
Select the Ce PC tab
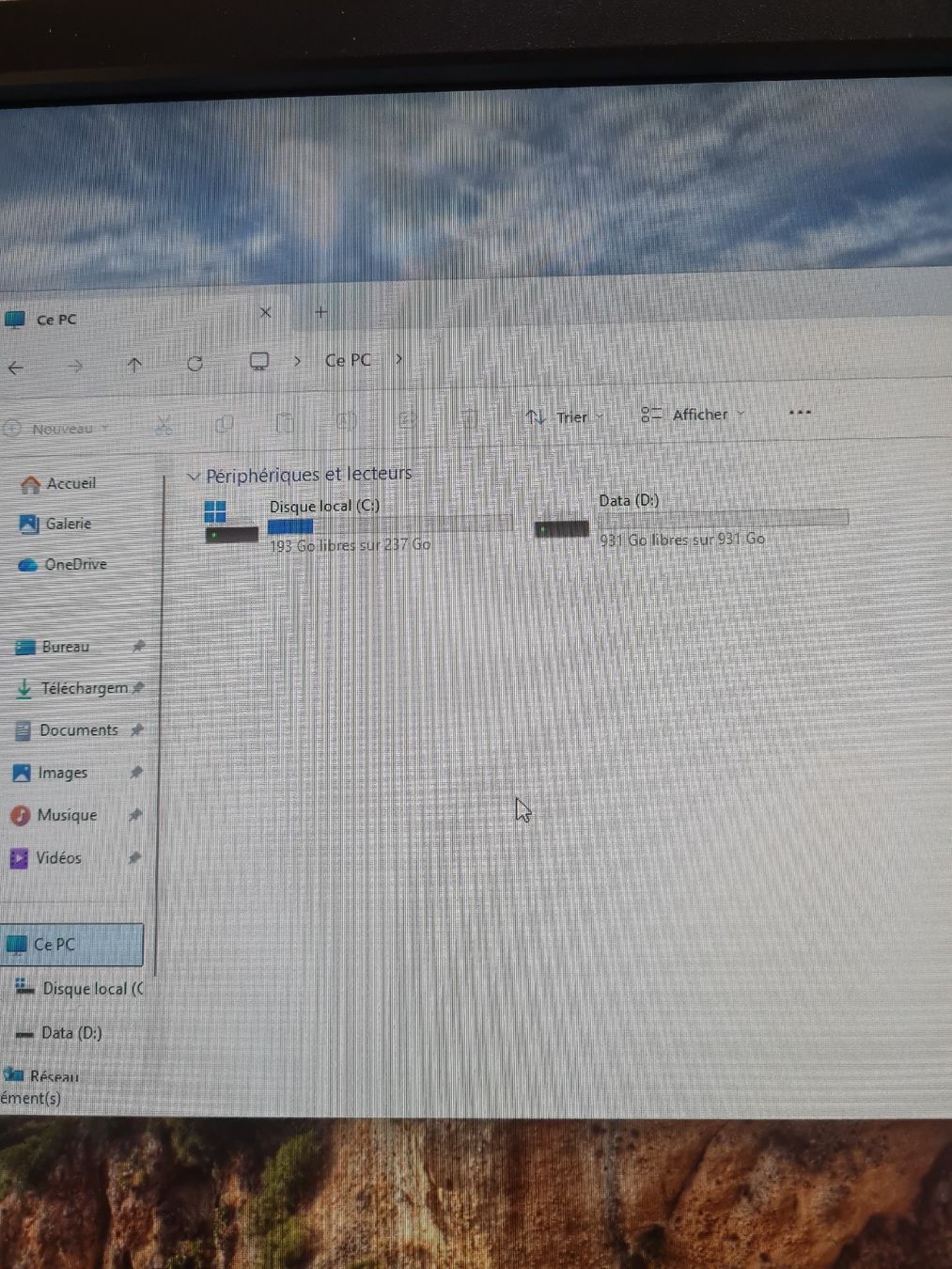click(x=141, y=317)
